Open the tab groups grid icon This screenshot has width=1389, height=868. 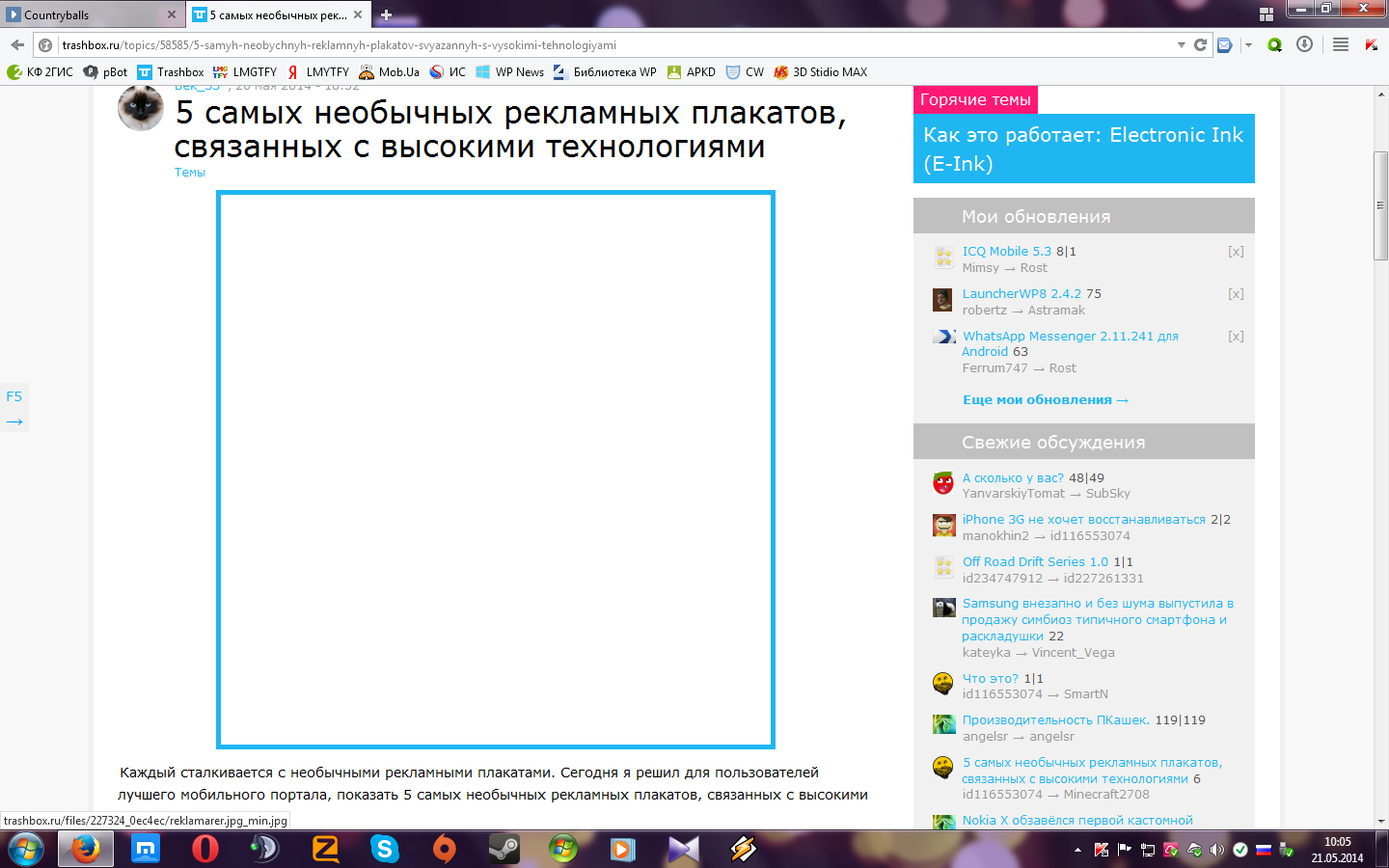(1266, 14)
